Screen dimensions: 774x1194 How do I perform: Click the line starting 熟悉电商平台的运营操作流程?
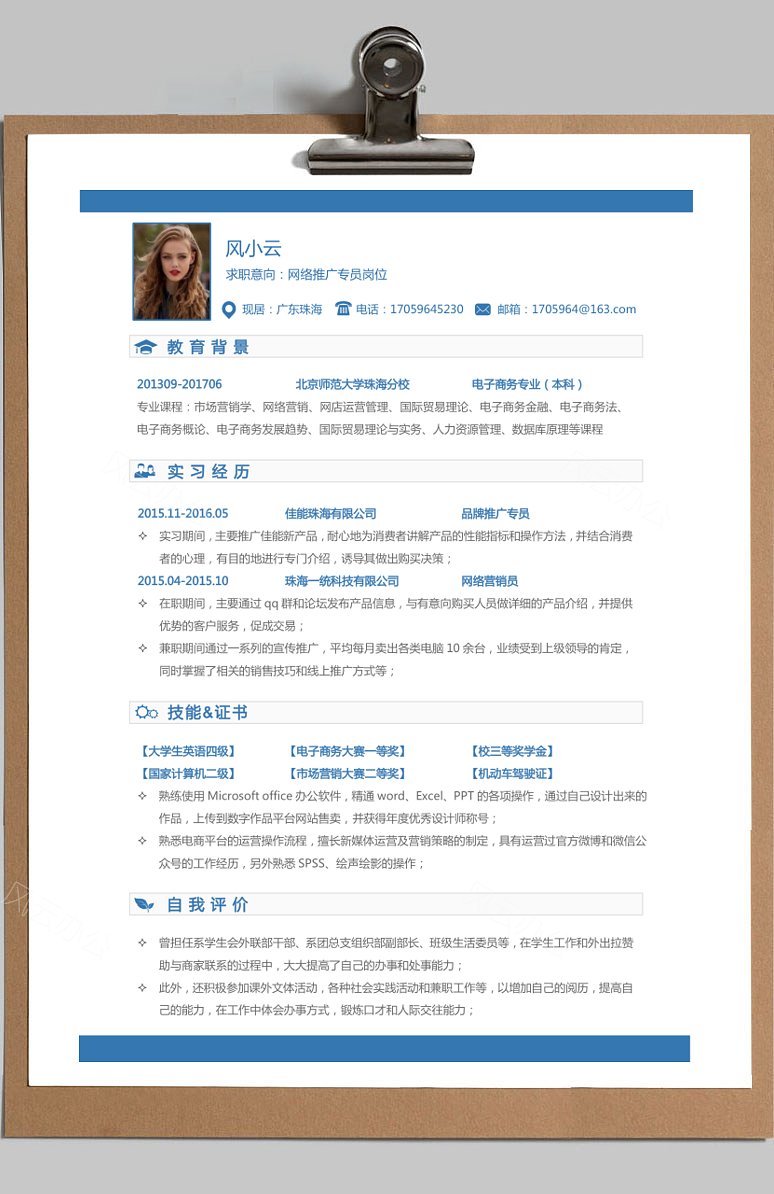402,841
